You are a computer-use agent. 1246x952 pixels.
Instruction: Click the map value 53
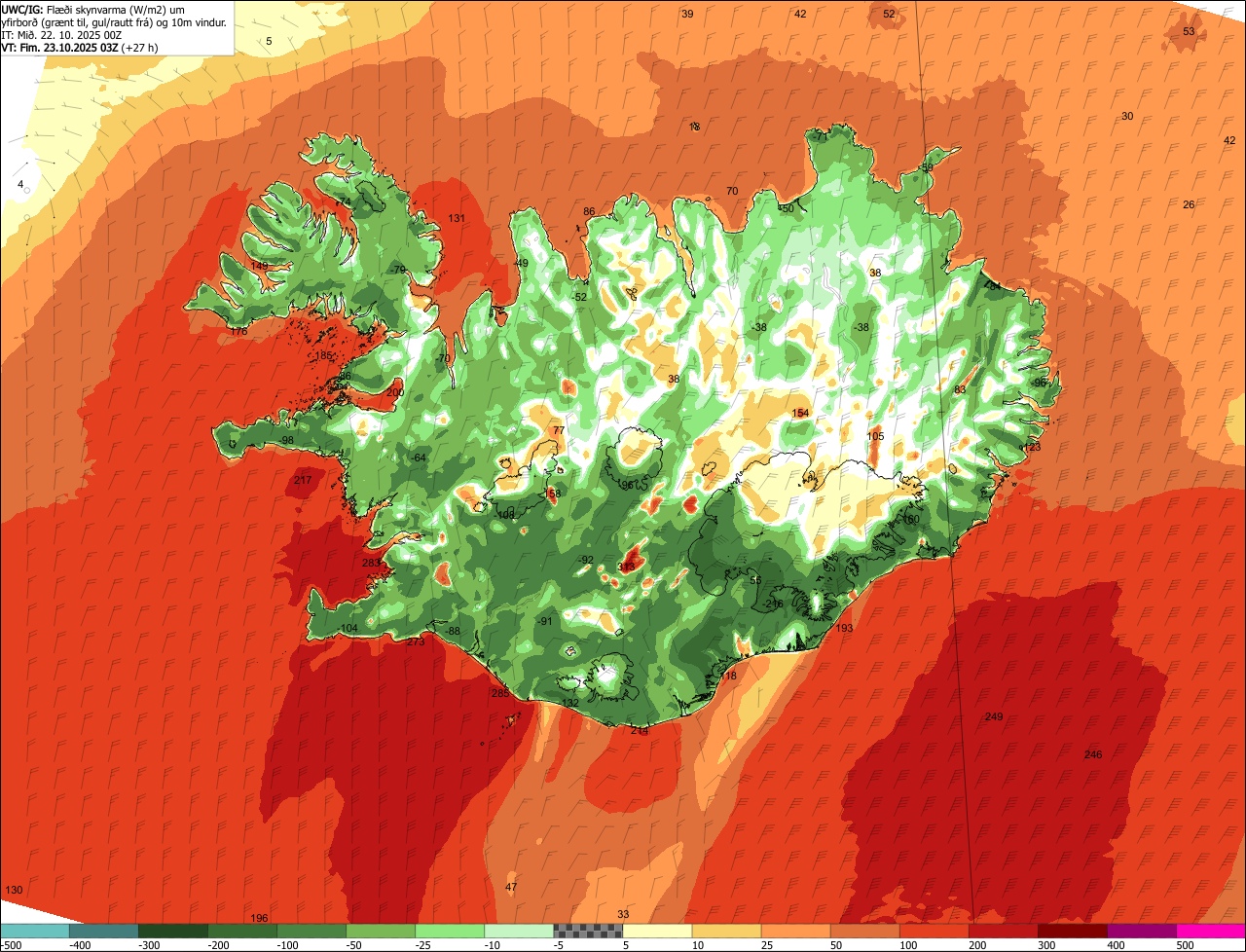point(1189,31)
